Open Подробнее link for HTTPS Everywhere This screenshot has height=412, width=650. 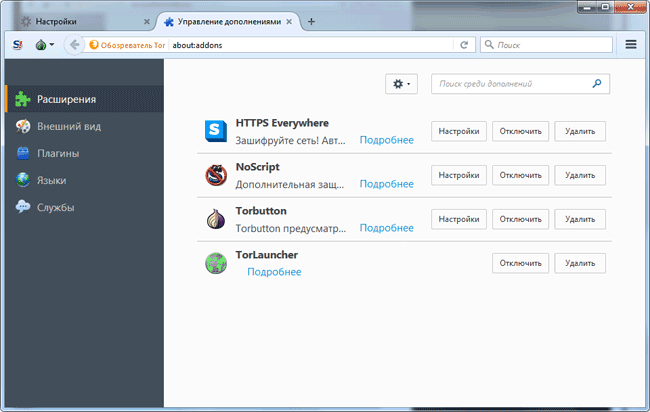pos(386,140)
